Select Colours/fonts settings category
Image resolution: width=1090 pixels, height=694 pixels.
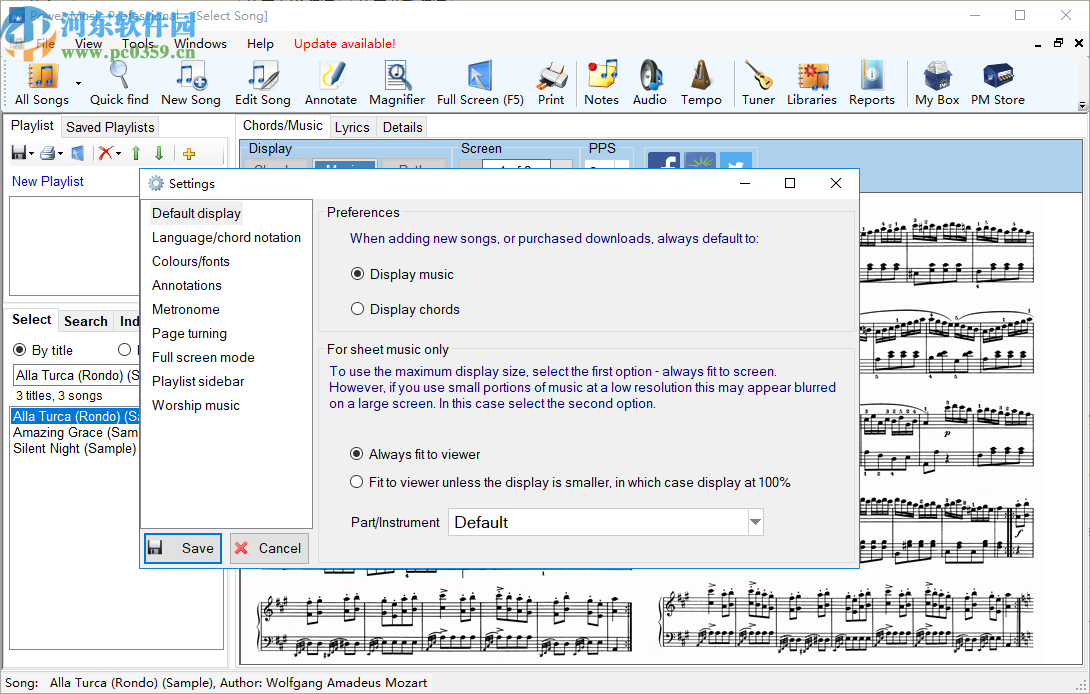190,261
